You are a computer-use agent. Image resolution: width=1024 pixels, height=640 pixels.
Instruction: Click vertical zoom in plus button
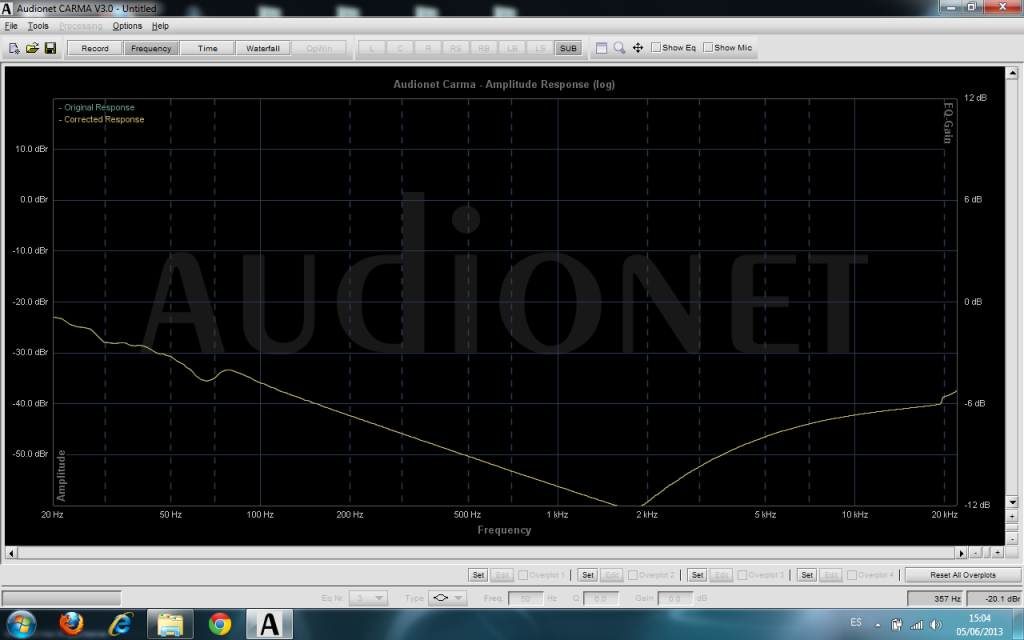click(x=1012, y=516)
